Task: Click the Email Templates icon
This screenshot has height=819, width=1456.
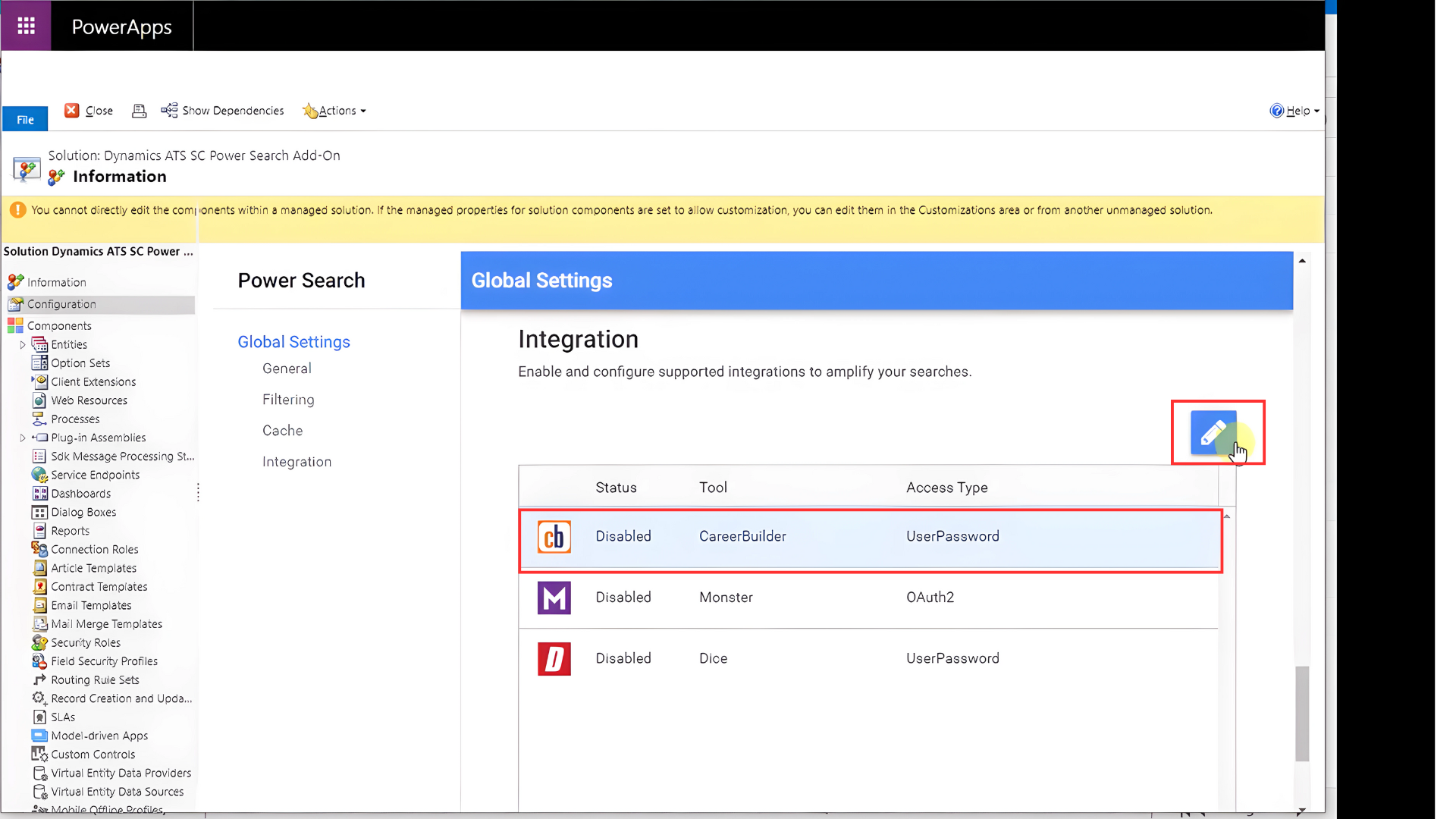Action: click(x=39, y=606)
